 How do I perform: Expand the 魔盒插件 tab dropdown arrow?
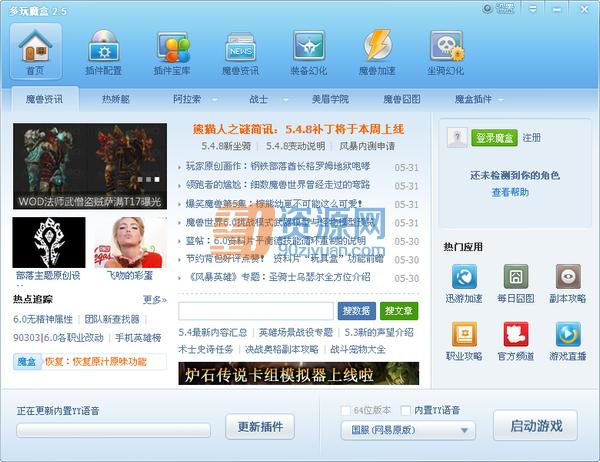pos(501,100)
